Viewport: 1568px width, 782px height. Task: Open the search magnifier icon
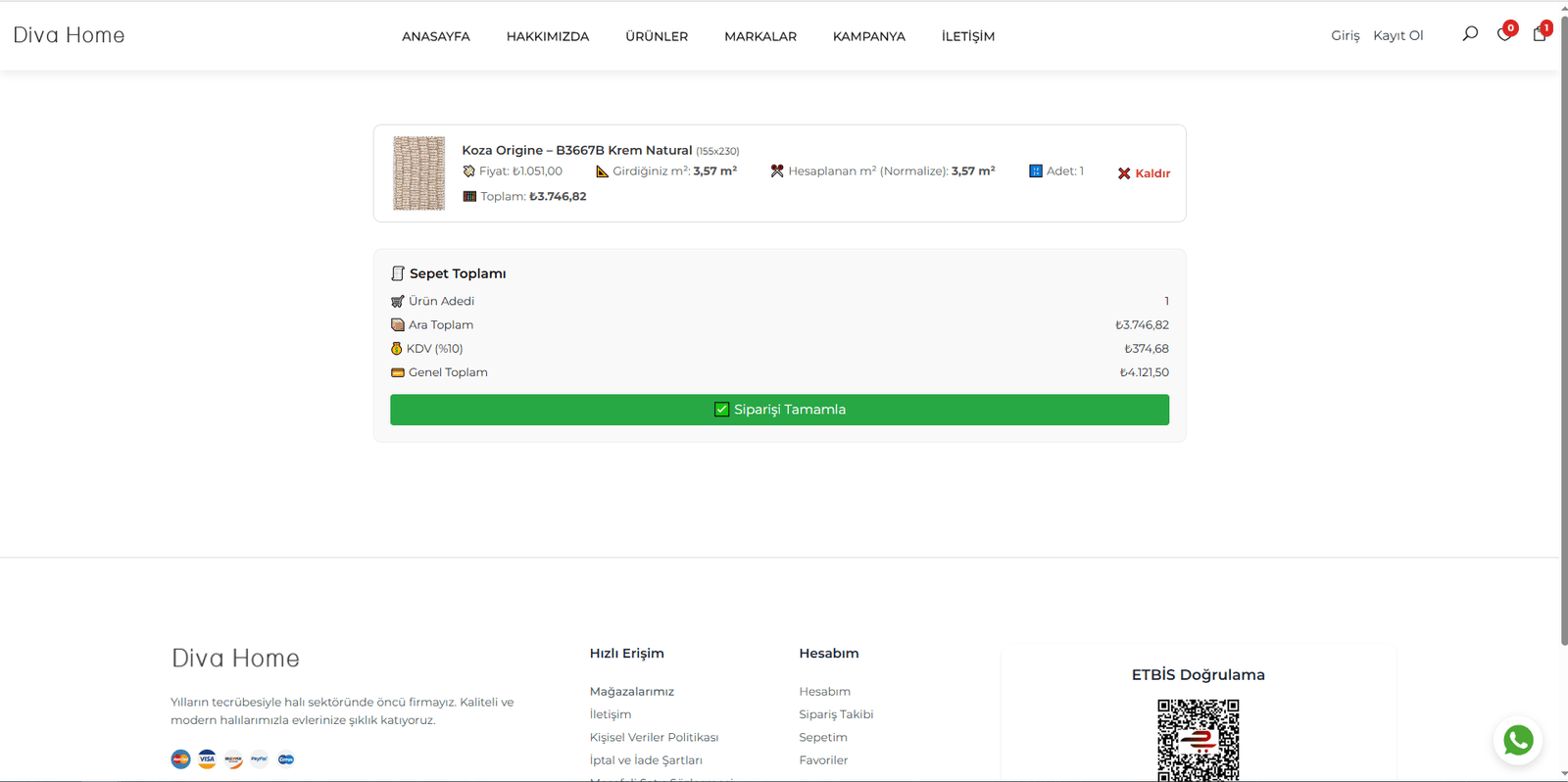(1470, 34)
